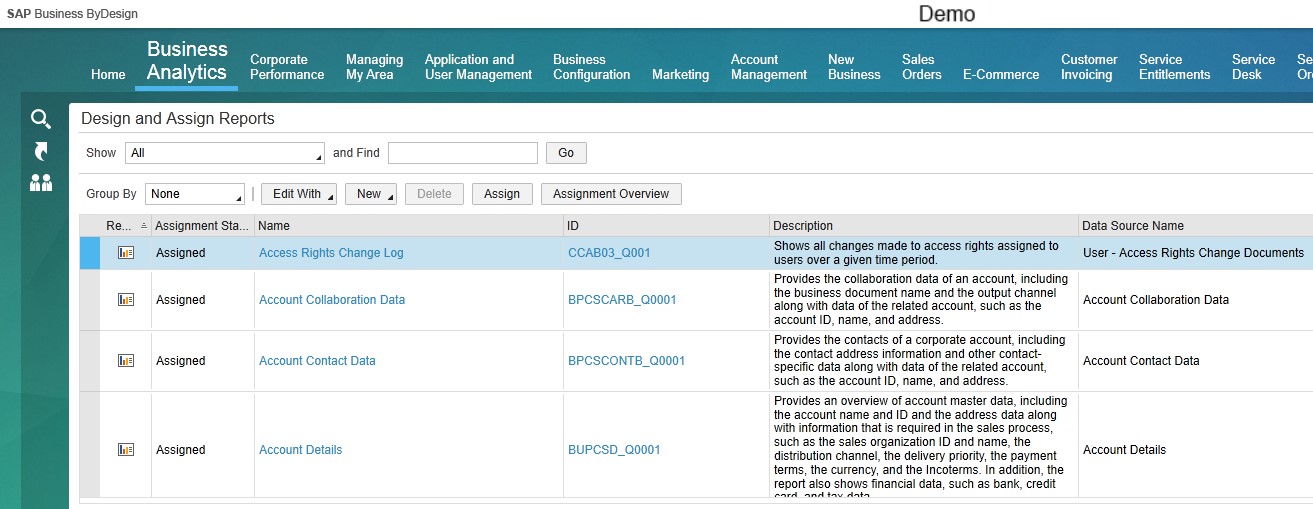Go to the Sales Orders tab
Image resolution: width=1313 pixels, height=509 pixels.
click(x=921, y=67)
